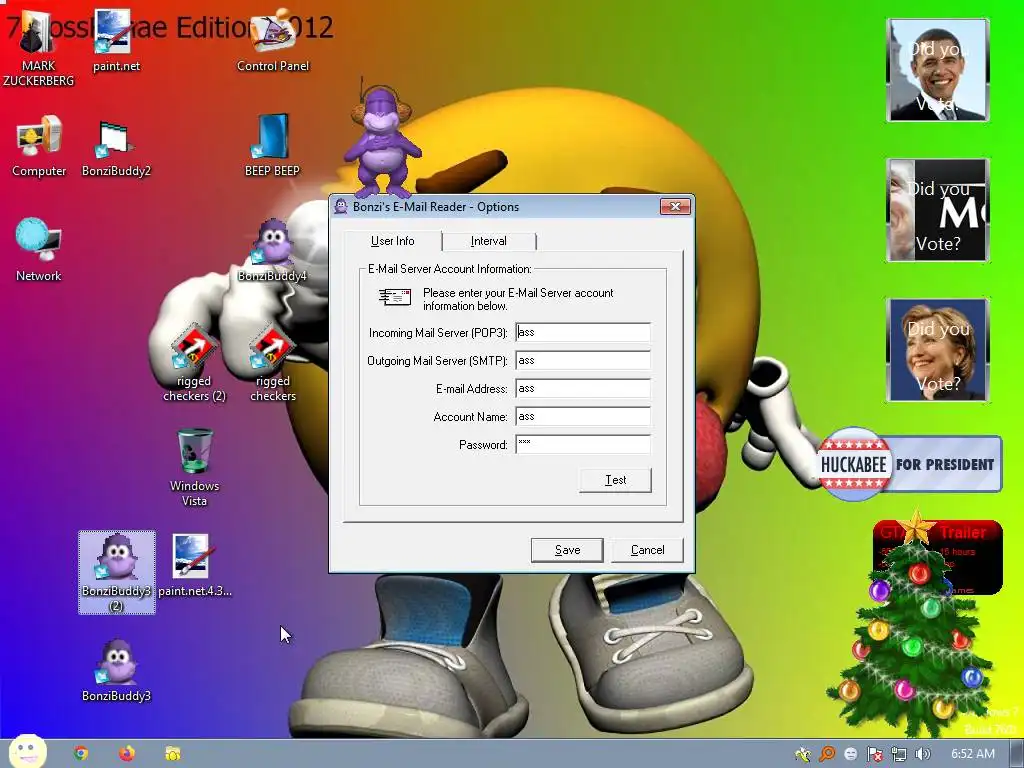
Task: Click the Hillary Did you Vote gadget
Action: (x=938, y=349)
